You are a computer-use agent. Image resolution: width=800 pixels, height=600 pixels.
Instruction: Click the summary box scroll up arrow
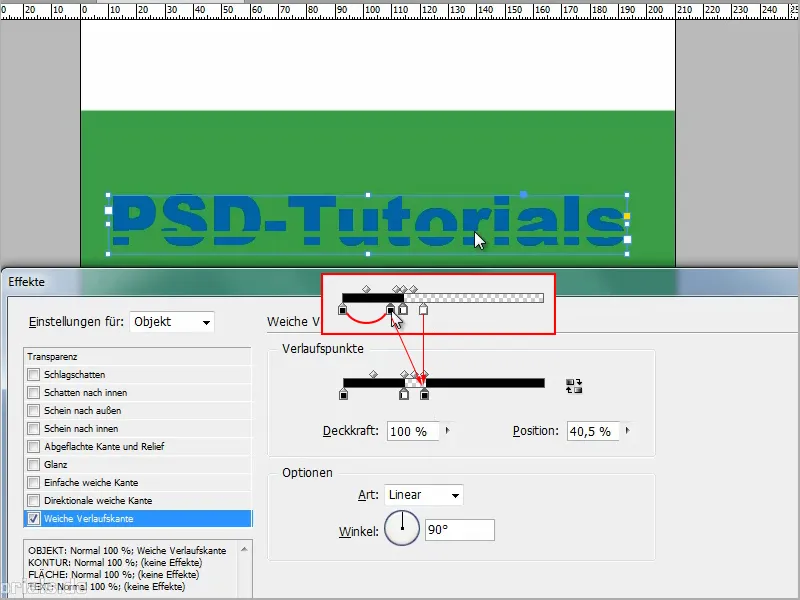click(x=244, y=549)
